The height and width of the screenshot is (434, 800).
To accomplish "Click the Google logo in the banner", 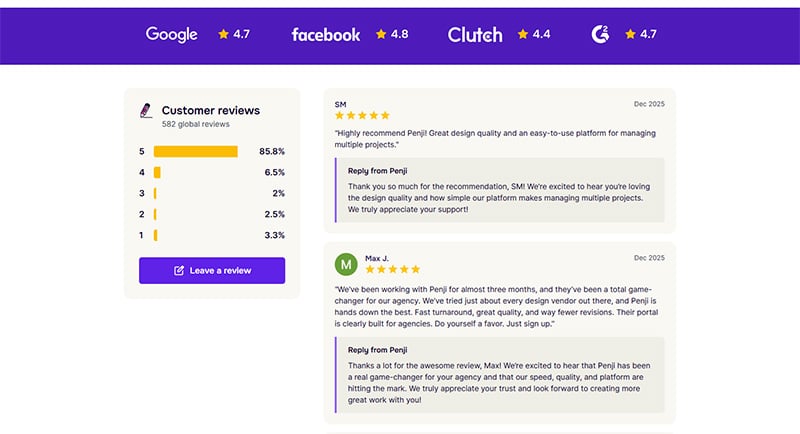I will [x=171, y=34].
